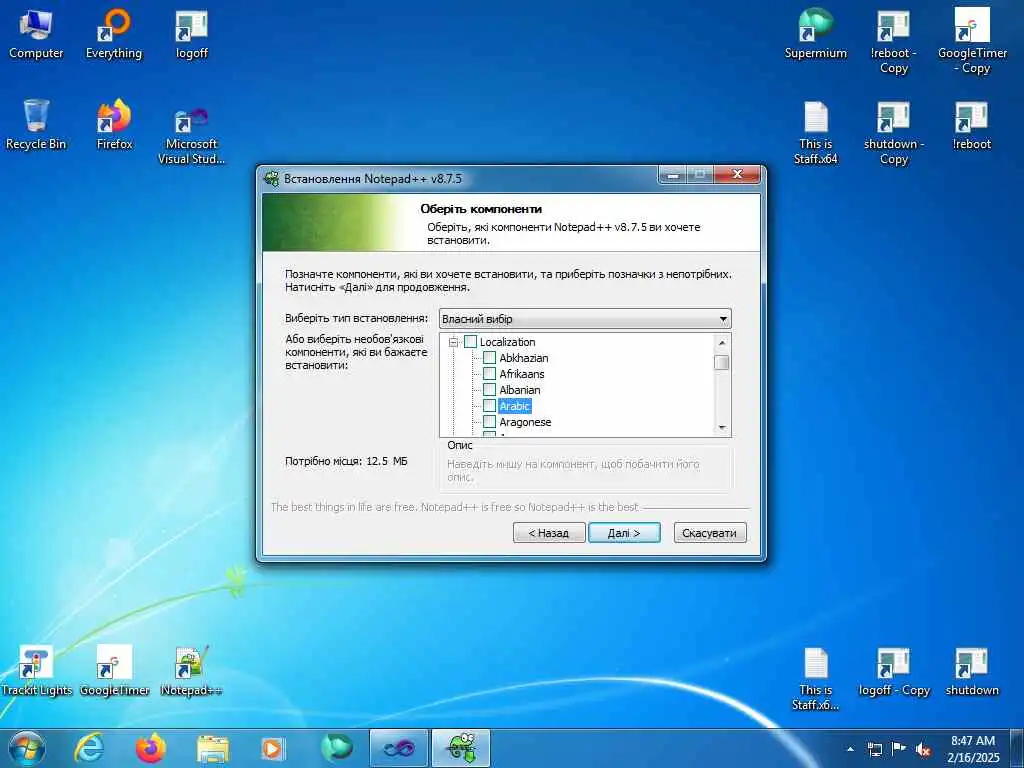Select the shutdown - Copy desktop shortcut
The image size is (1024, 768).
click(x=893, y=133)
